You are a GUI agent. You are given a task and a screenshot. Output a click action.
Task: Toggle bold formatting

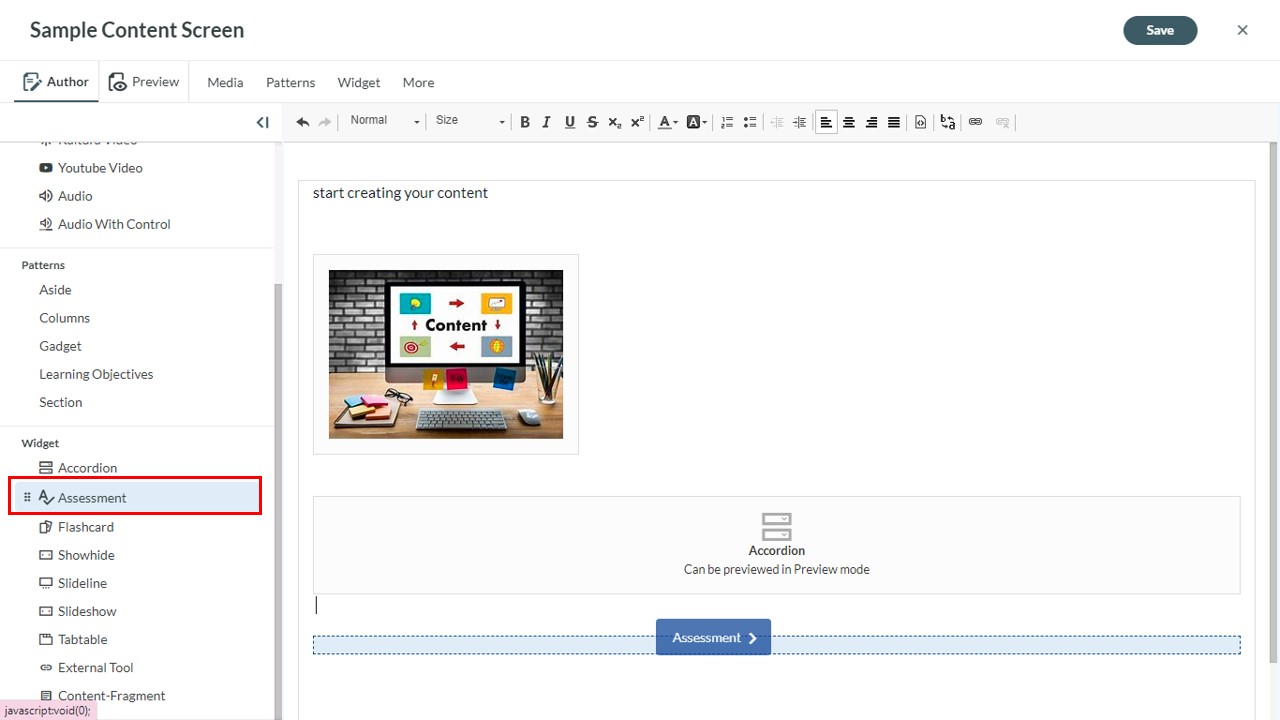525,122
